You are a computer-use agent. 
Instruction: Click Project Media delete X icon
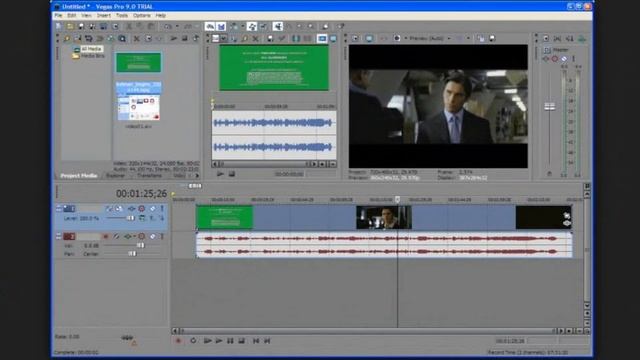[x=137, y=39]
